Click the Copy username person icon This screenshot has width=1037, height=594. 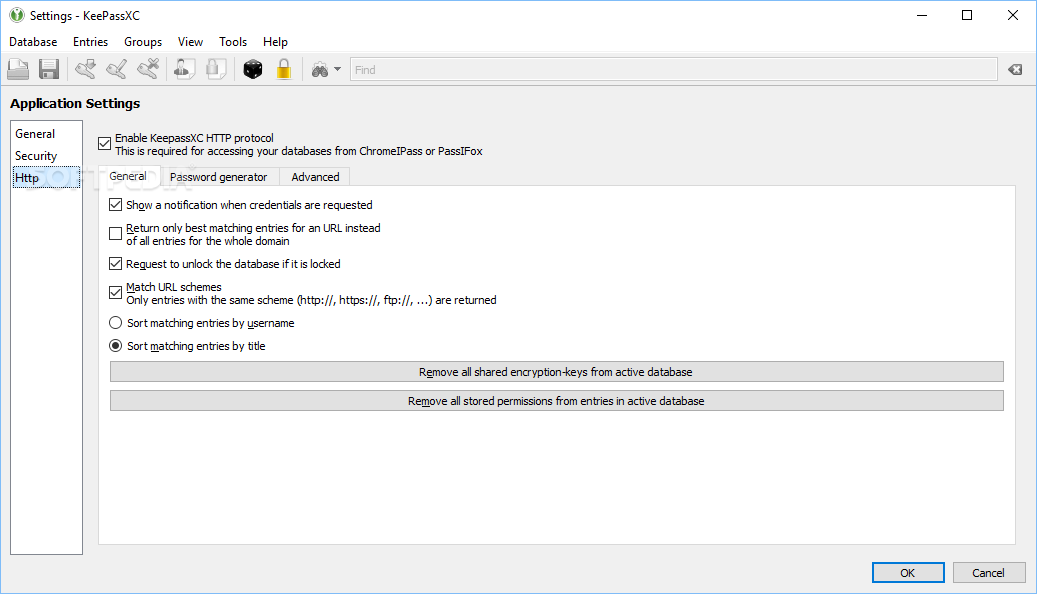(x=185, y=69)
